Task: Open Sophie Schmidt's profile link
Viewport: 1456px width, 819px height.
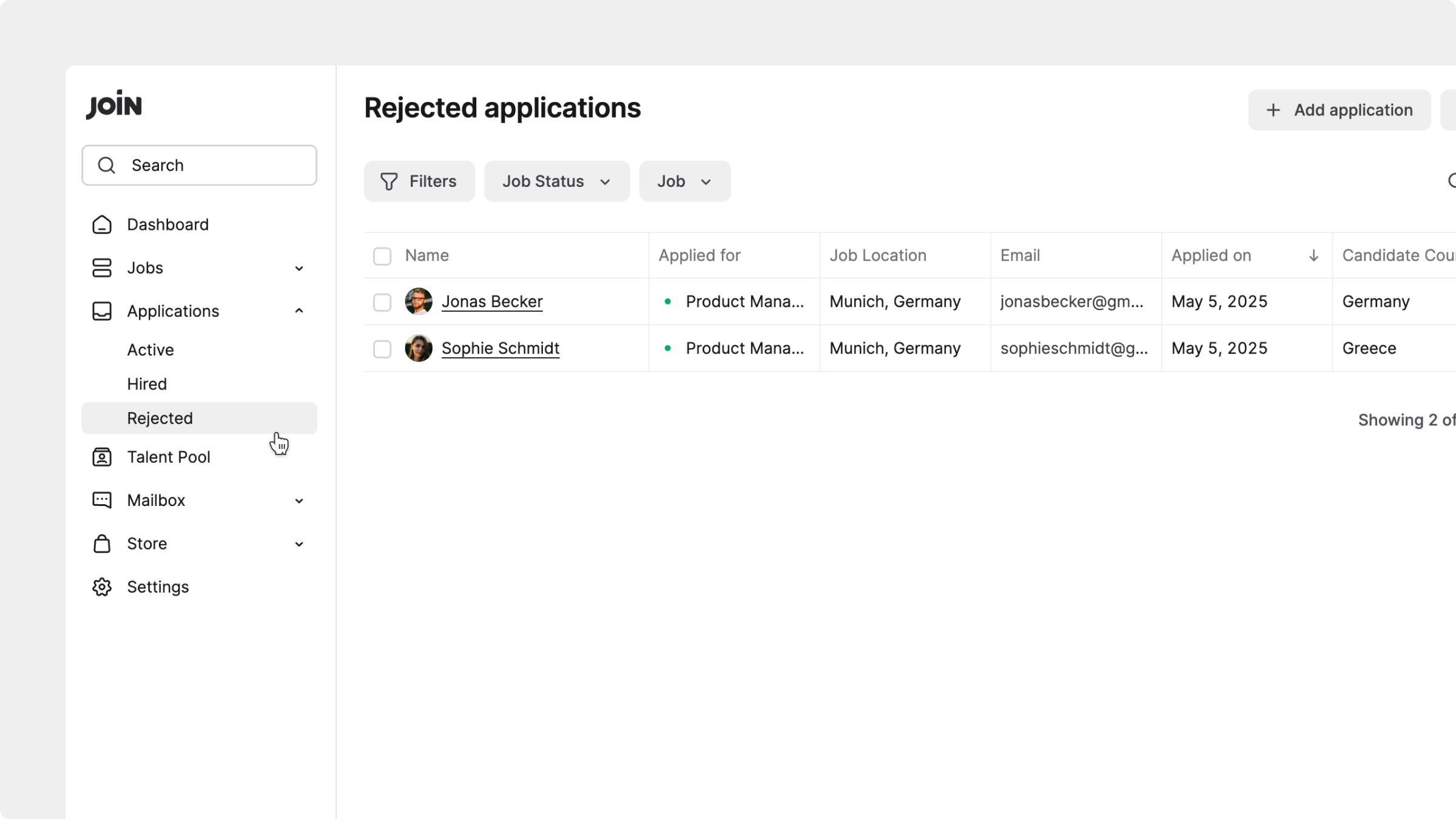Action: tap(500, 348)
